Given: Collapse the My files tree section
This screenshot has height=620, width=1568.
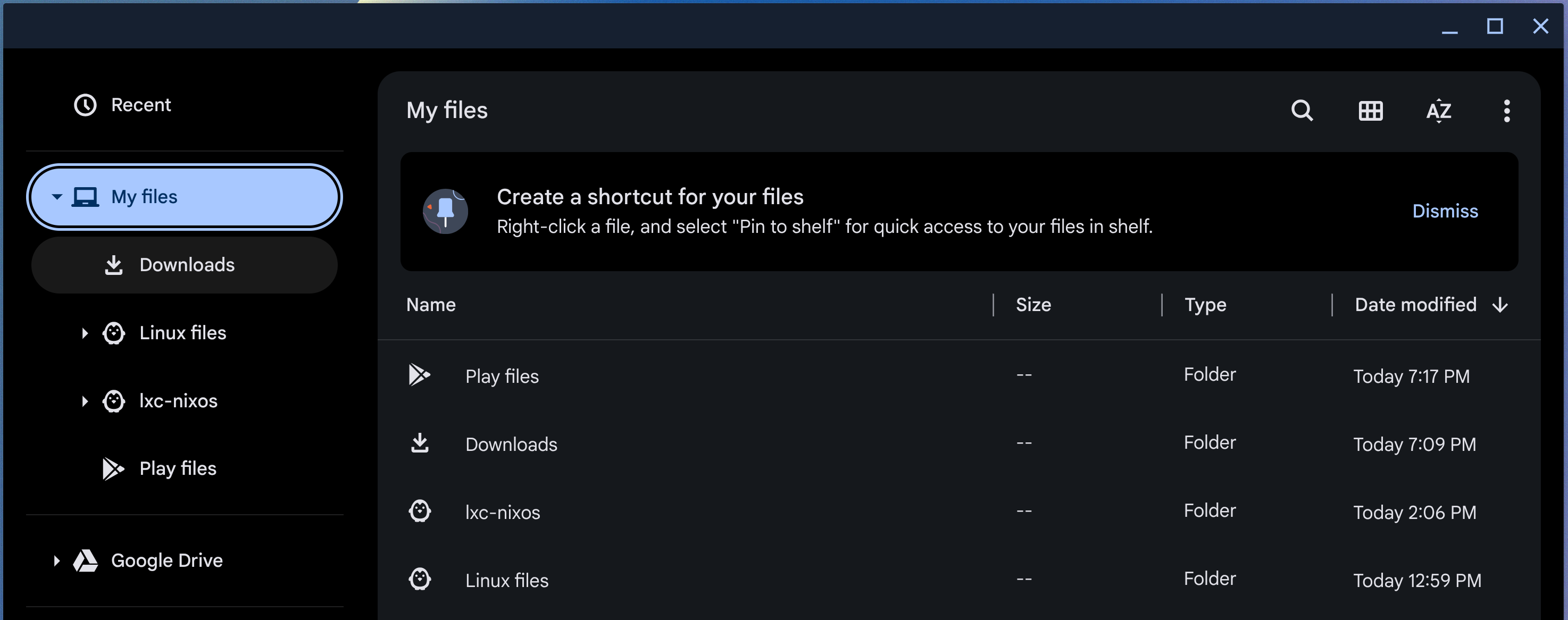Looking at the screenshot, I should (57, 197).
